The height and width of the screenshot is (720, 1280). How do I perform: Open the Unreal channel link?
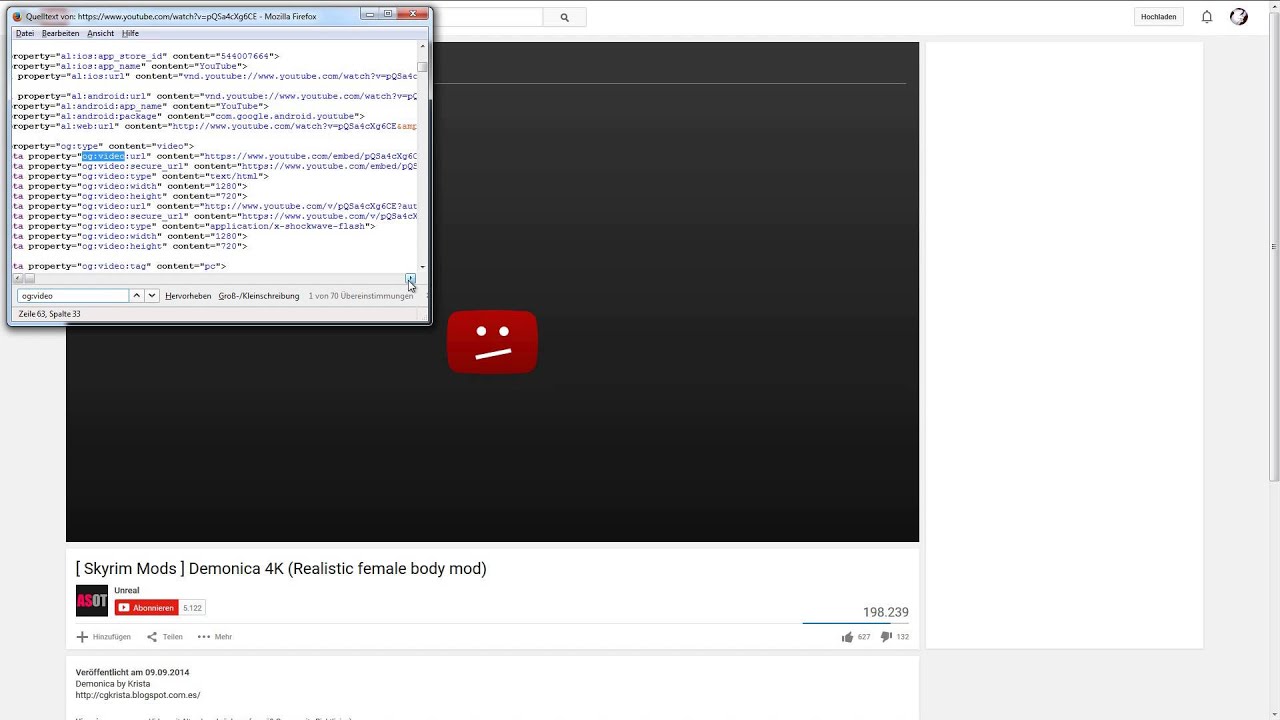point(127,590)
